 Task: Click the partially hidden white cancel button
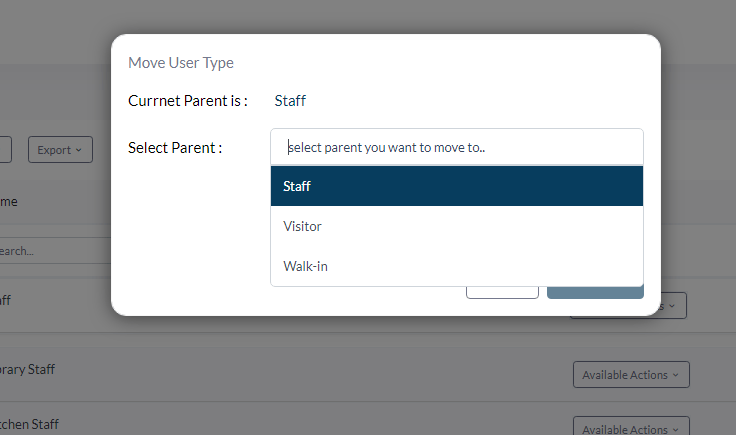pyautogui.click(x=502, y=292)
